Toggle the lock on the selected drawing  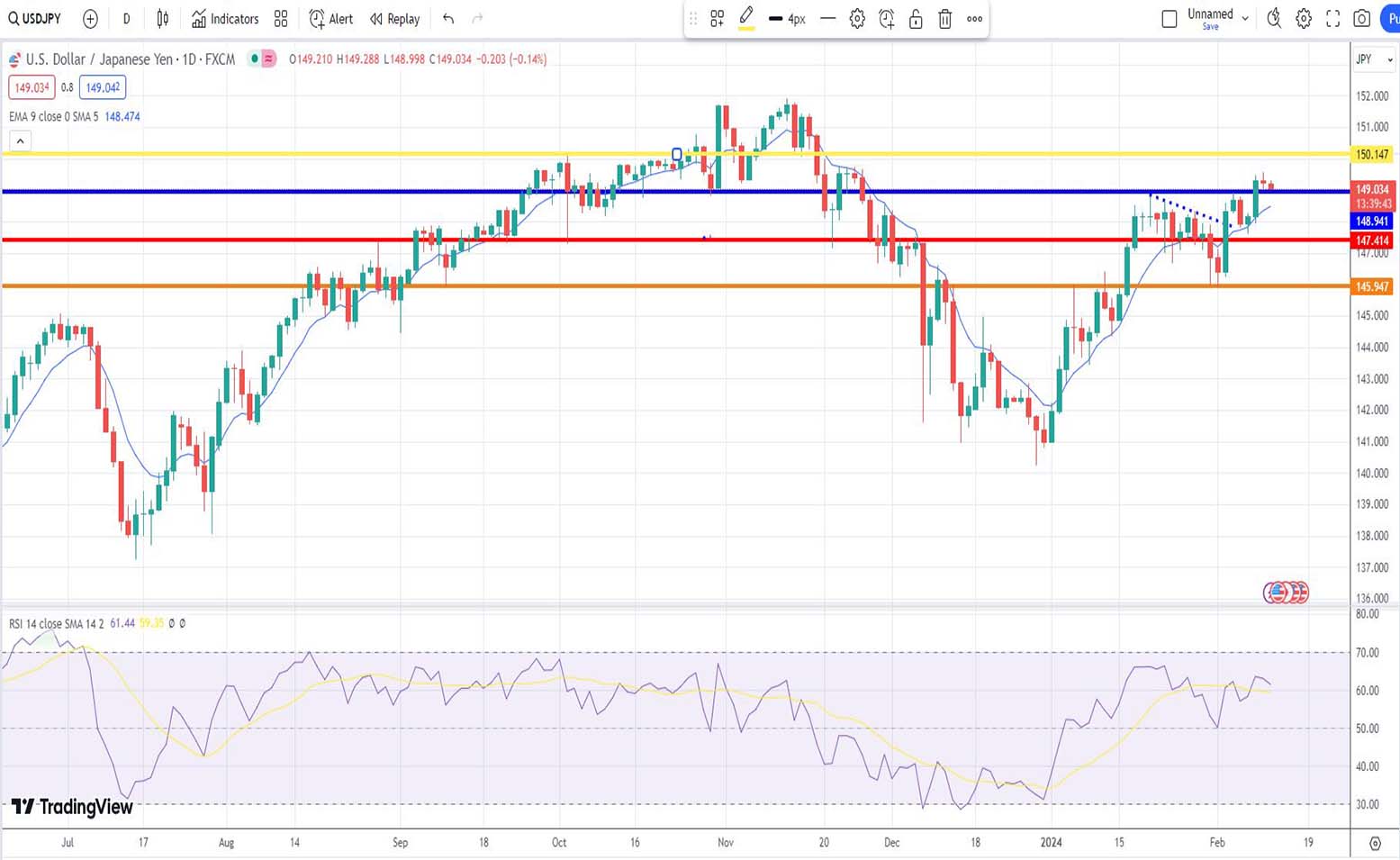(x=916, y=19)
